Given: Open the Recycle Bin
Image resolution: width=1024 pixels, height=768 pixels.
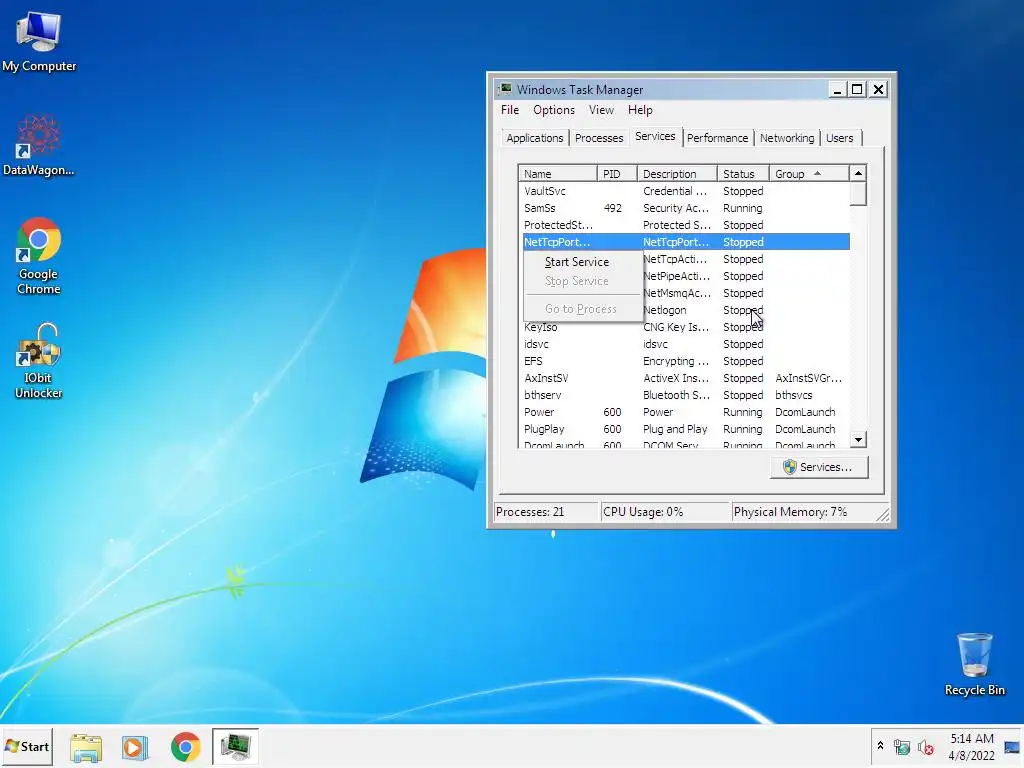Looking at the screenshot, I should [x=974, y=664].
